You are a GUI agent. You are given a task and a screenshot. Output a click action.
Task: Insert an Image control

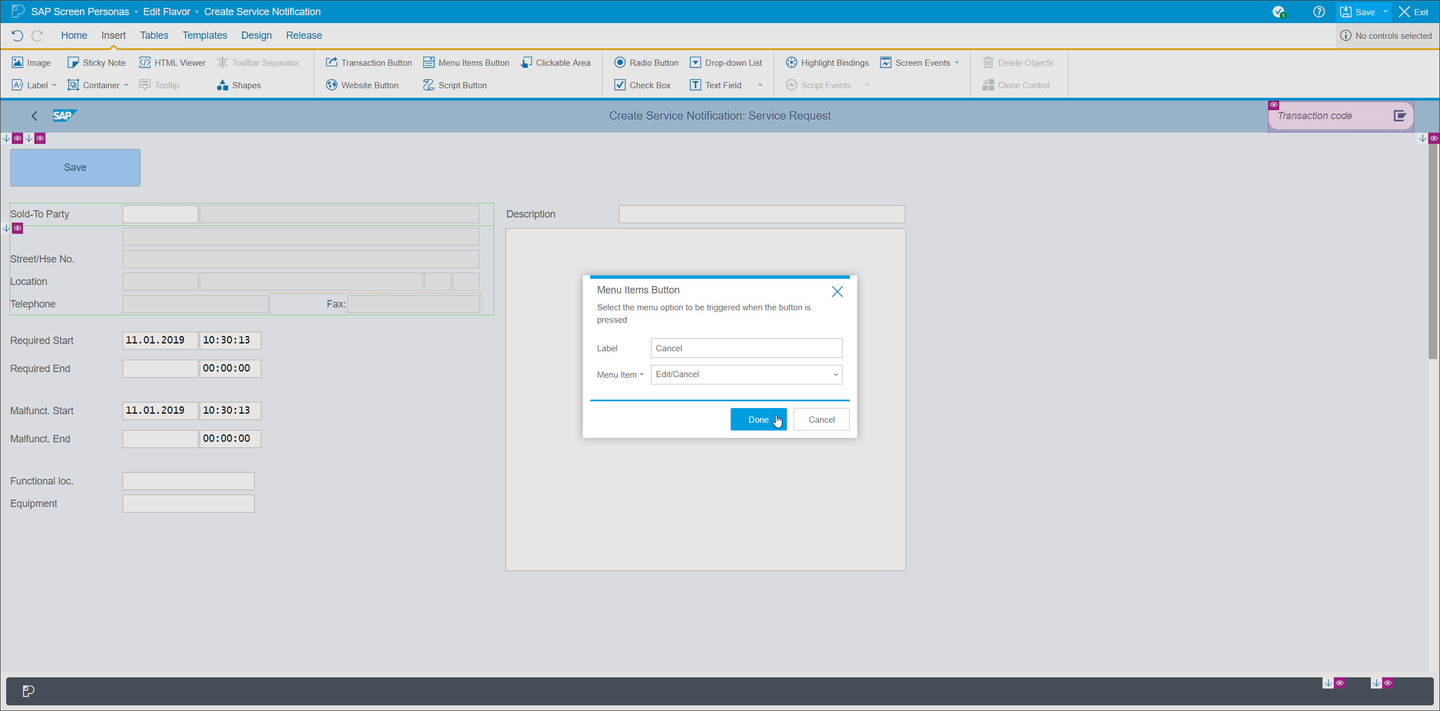pyautogui.click(x=31, y=62)
